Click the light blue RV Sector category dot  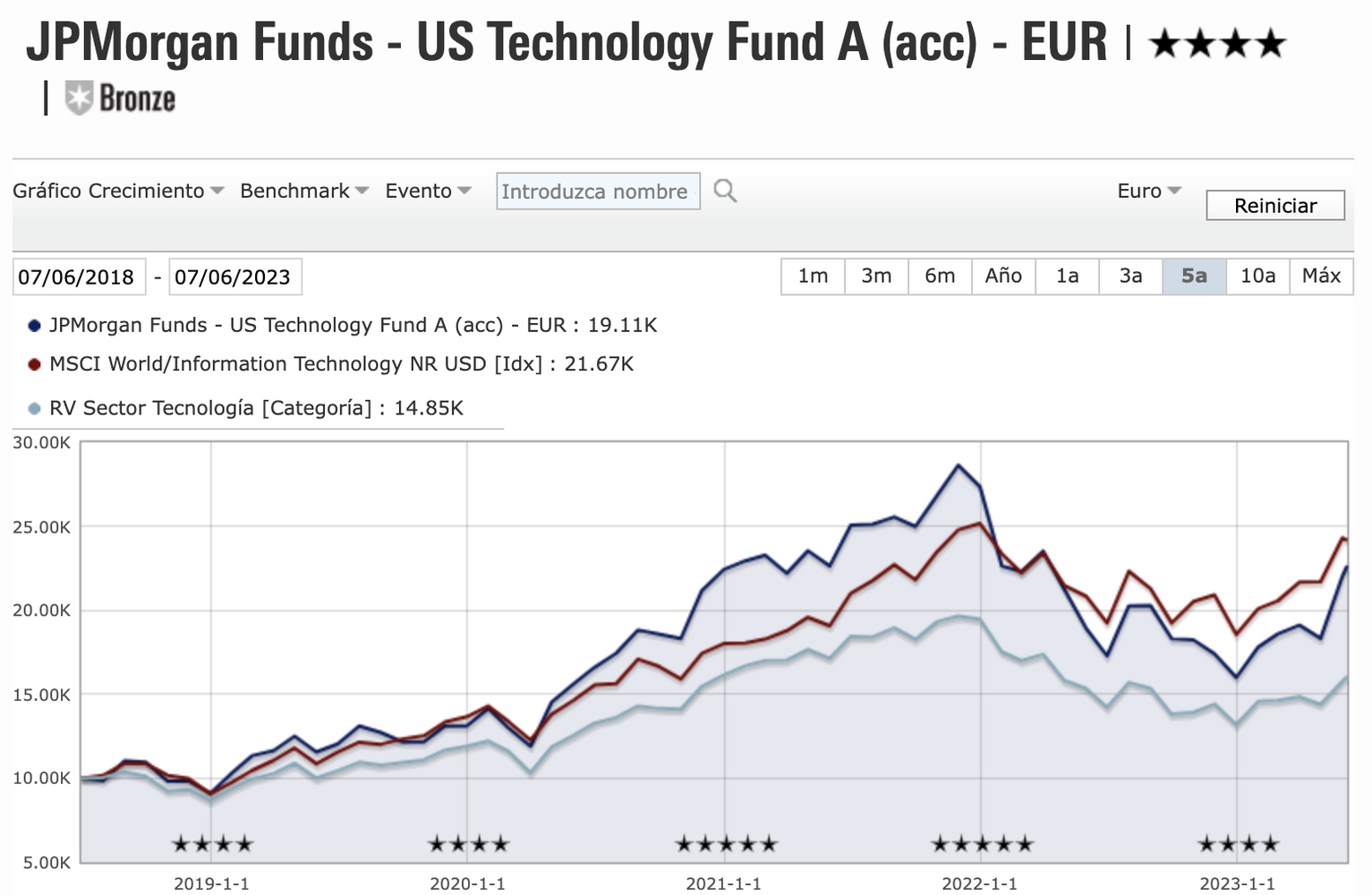click(x=34, y=409)
